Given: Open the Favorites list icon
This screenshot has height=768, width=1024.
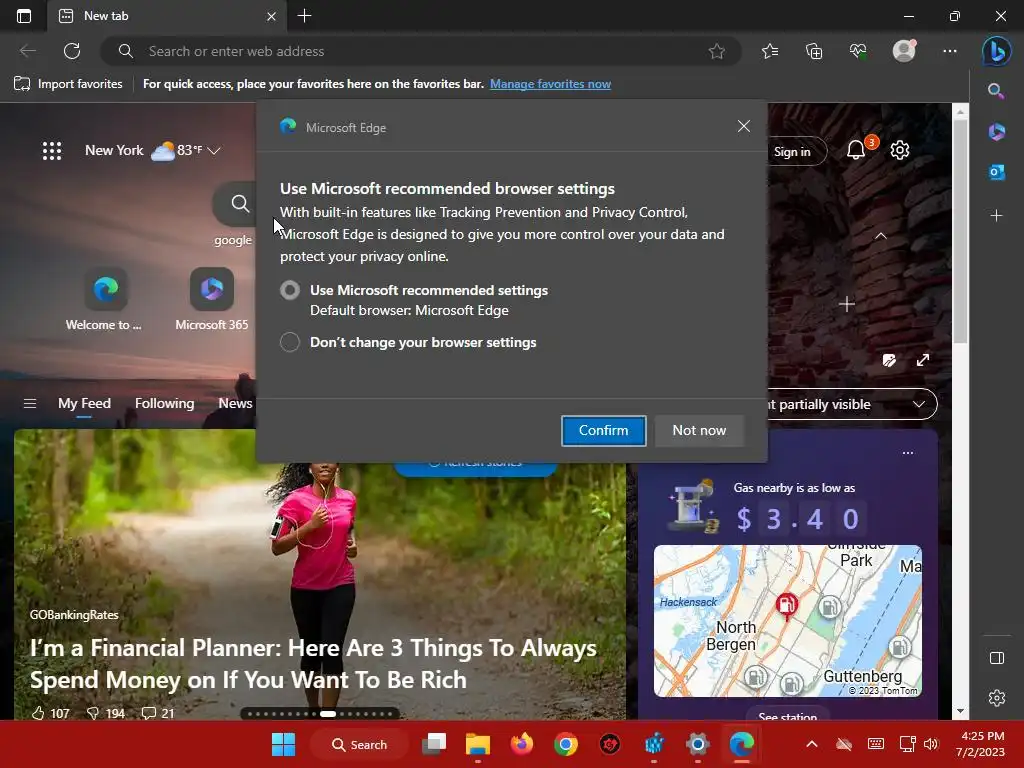Looking at the screenshot, I should 770,51.
